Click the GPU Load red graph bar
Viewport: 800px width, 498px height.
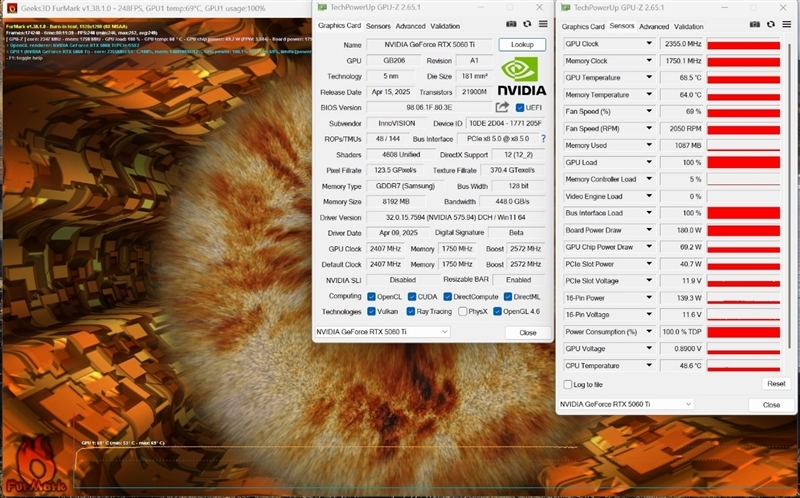click(x=743, y=162)
